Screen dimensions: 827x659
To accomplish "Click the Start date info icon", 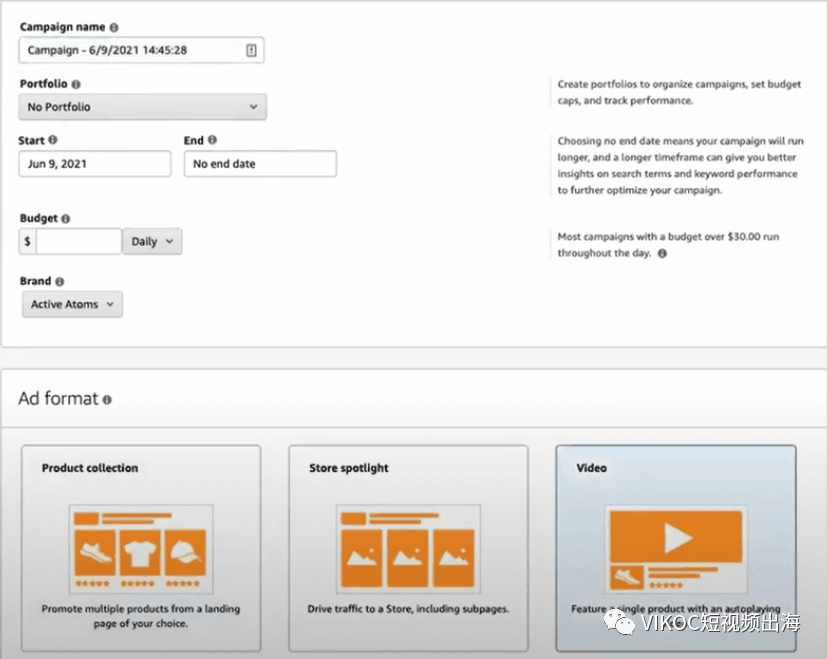I will point(53,140).
